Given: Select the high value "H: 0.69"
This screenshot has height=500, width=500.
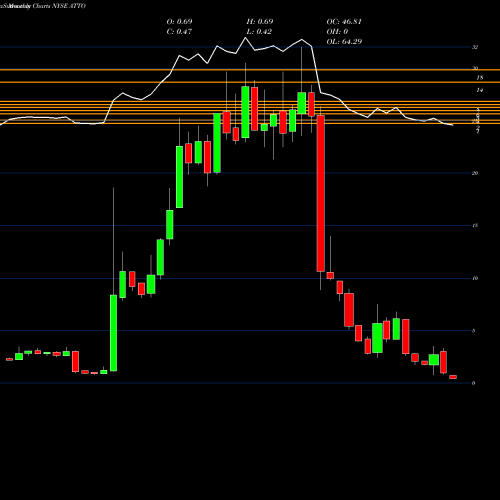Looking at the screenshot, I should tap(260, 22).
